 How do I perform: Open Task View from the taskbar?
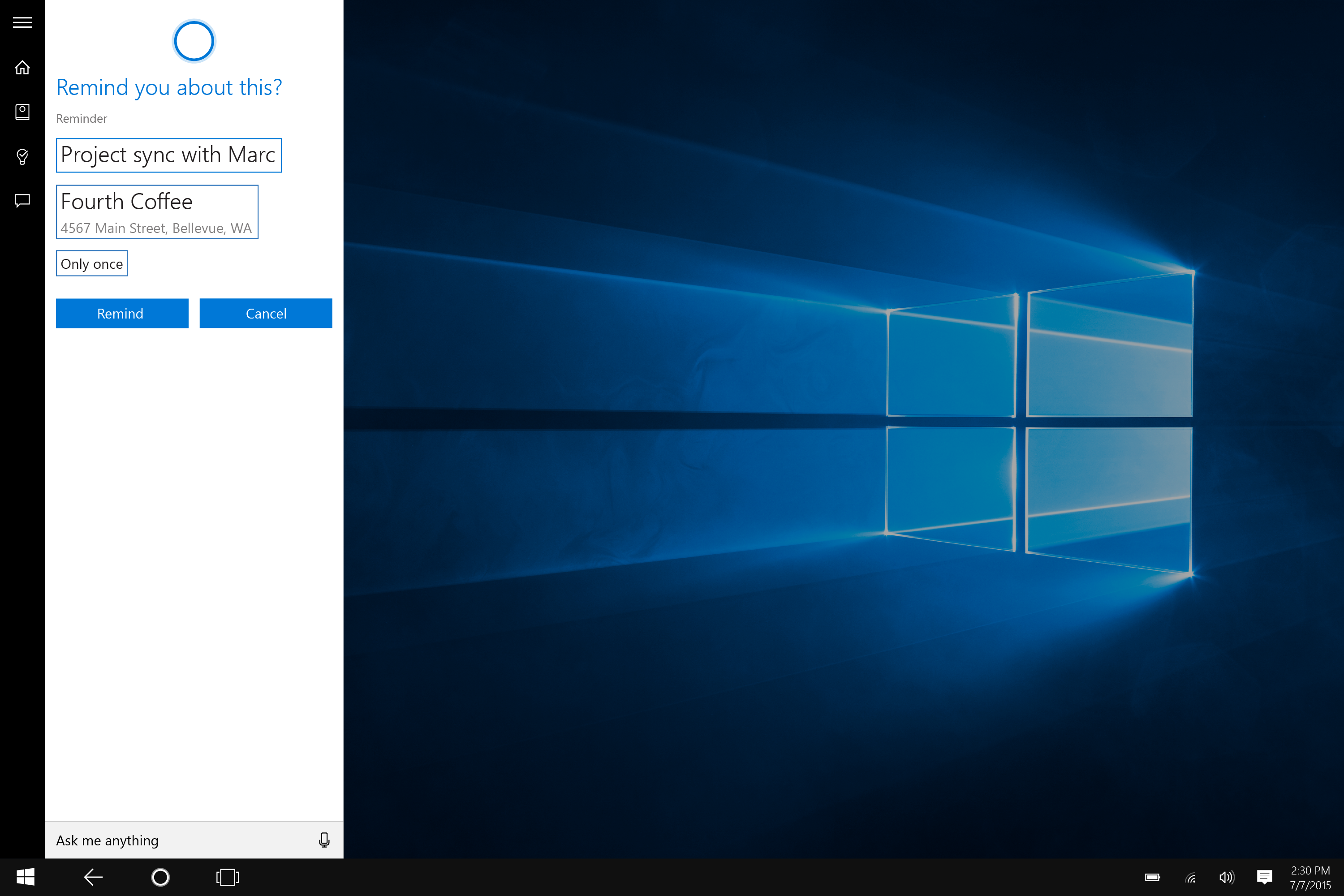pyautogui.click(x=227, y=877)
